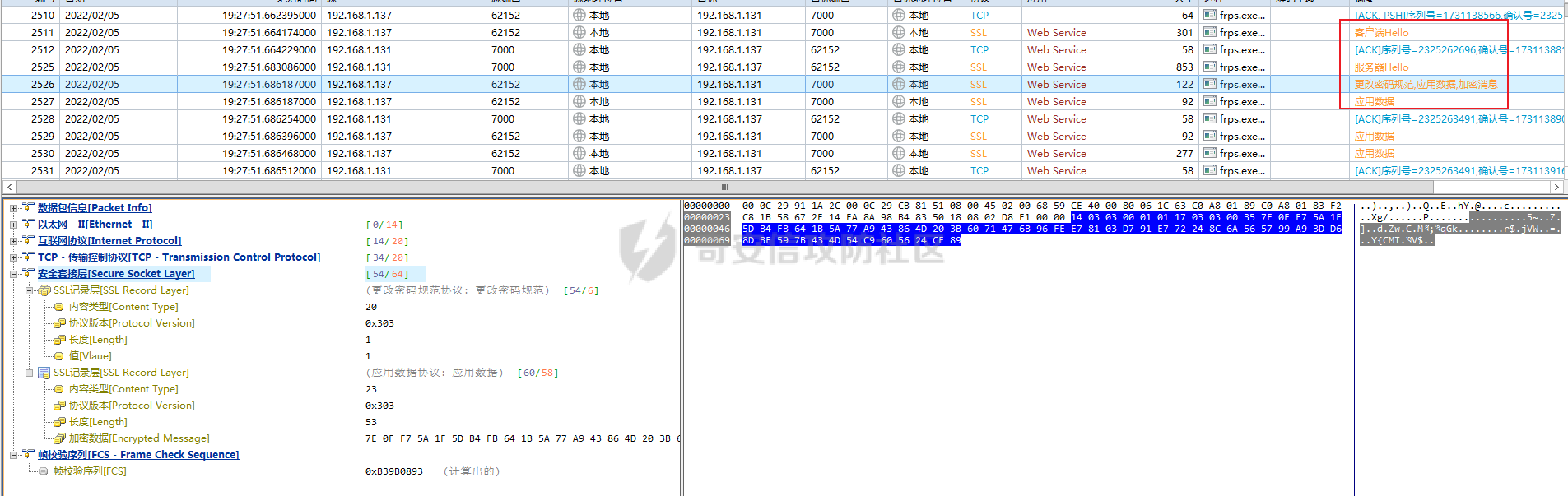
Task: Click the Content Type field icon with value 20
Action: (x=59, y=307)
